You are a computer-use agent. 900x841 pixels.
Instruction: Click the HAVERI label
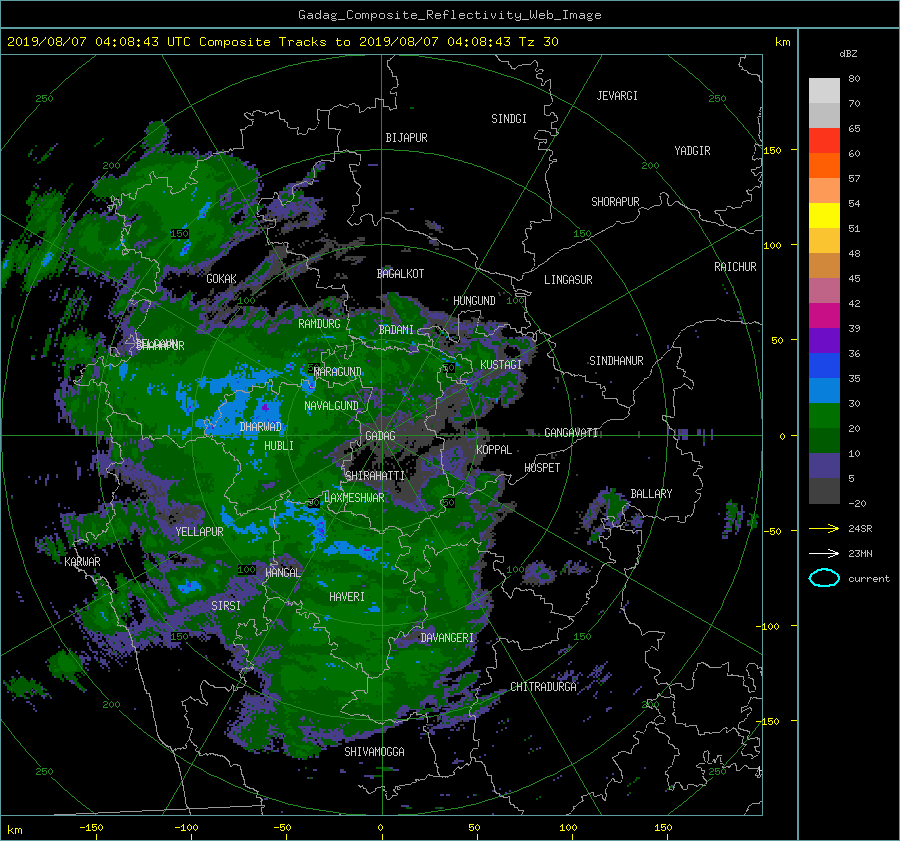[x=347, y=598]
